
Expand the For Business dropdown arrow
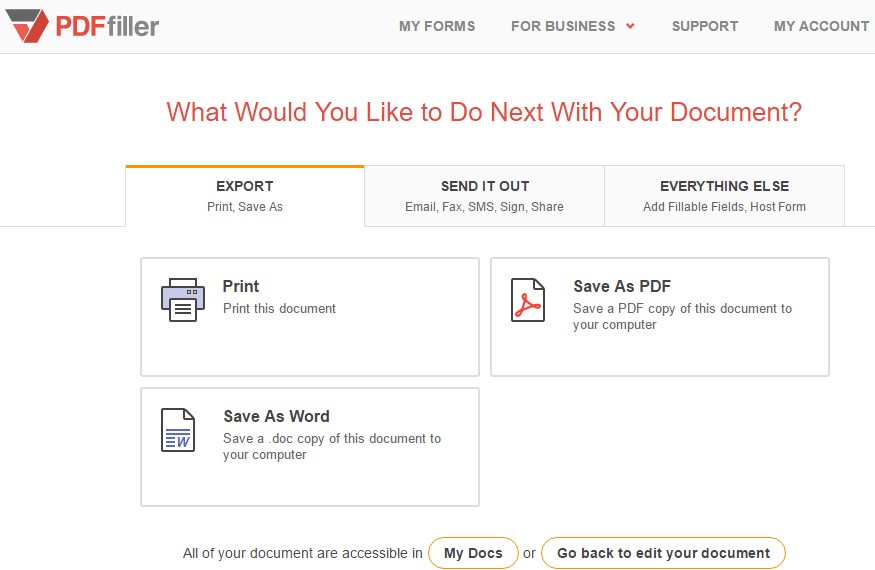pos(630,26)
